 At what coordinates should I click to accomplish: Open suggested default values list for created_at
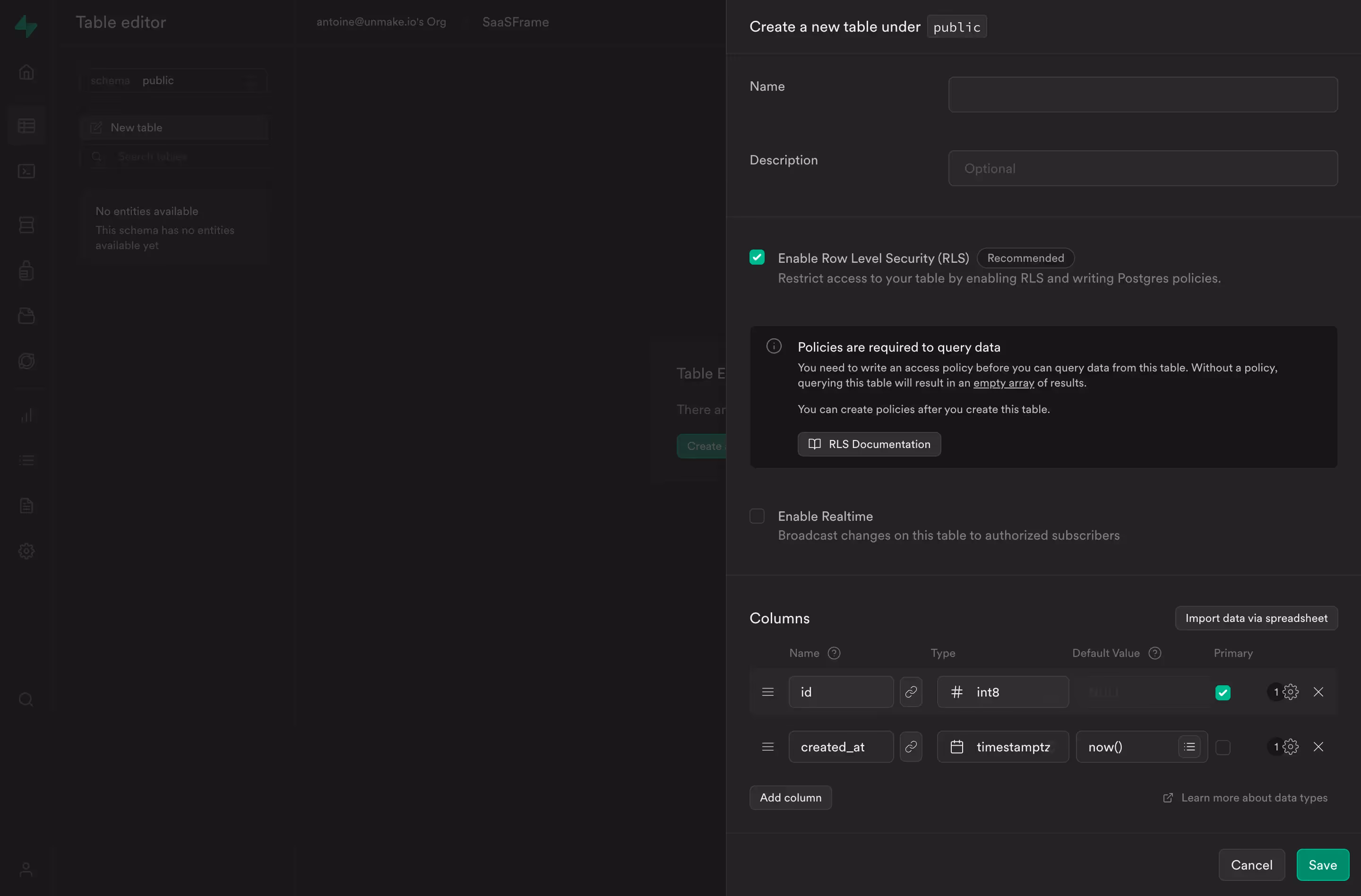(x=1189, y=747)
